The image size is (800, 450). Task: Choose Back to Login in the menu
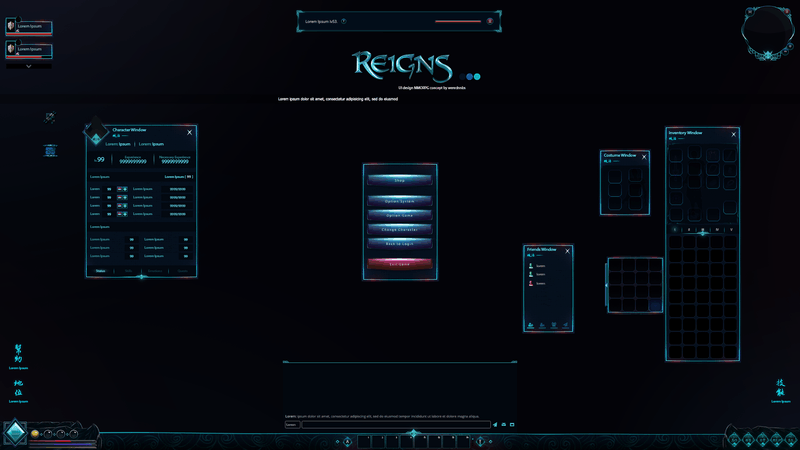click(399, 244)
